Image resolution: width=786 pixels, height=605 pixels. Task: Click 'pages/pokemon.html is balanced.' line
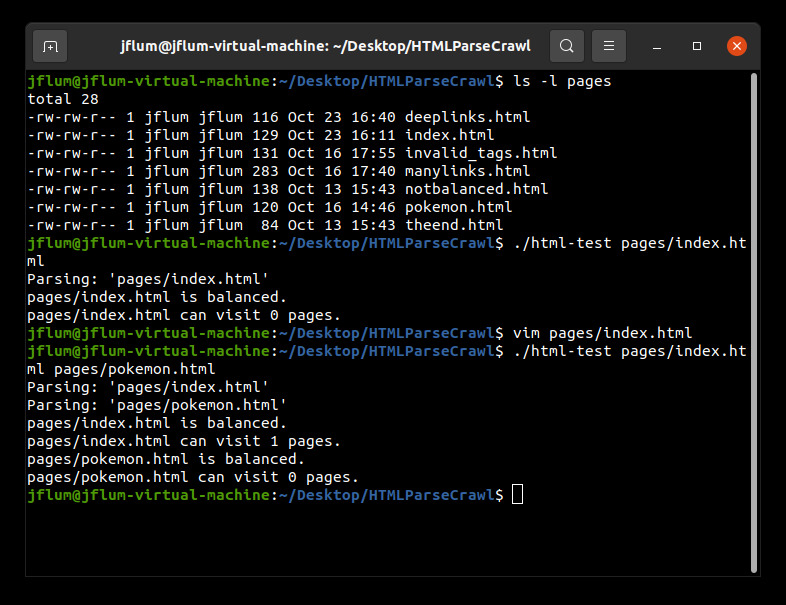click(x=166, y=459)
